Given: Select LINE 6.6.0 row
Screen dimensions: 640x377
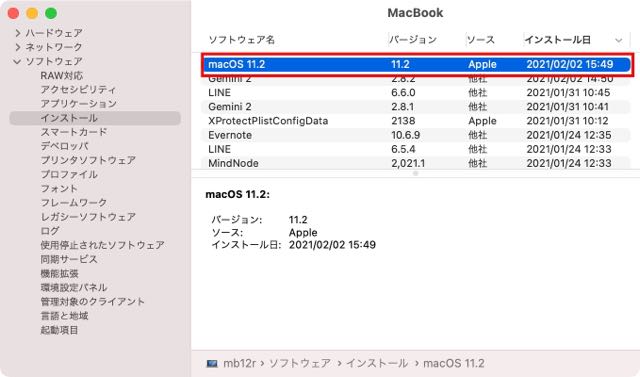Looking at the screenshot, I should tap(416, 93).
